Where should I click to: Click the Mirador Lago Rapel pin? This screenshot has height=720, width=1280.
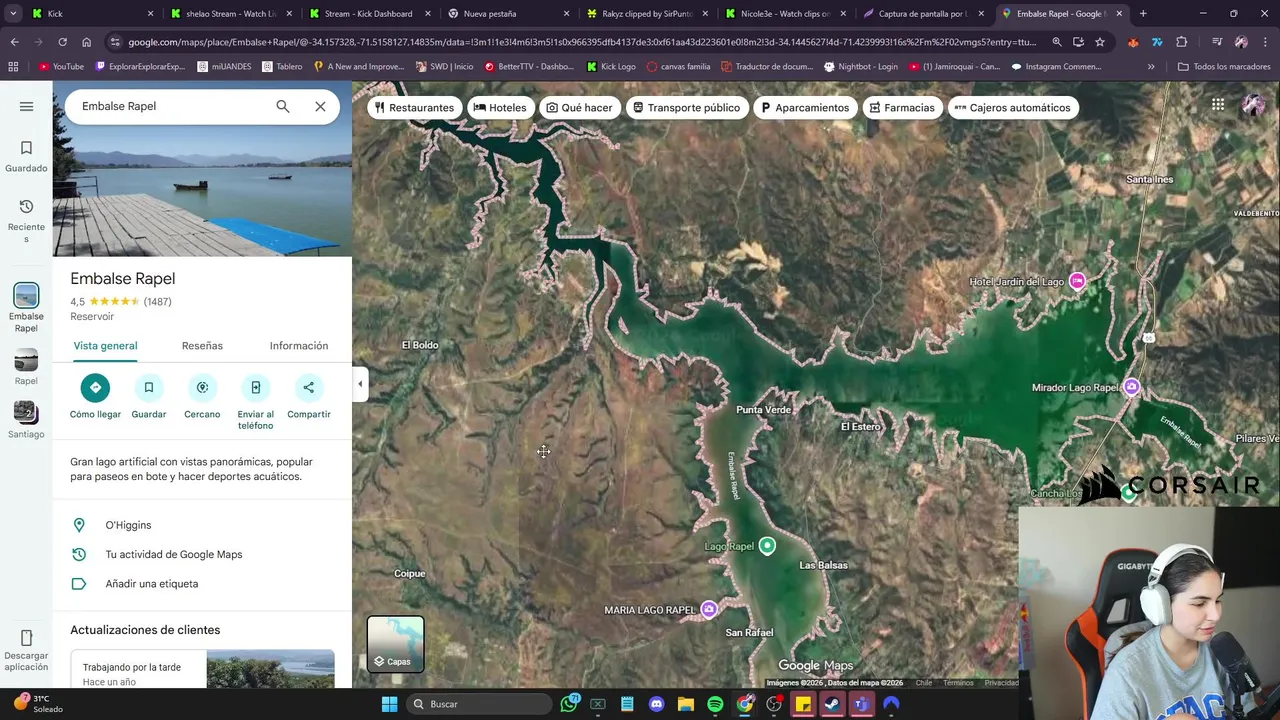[x=1132, y=387]
